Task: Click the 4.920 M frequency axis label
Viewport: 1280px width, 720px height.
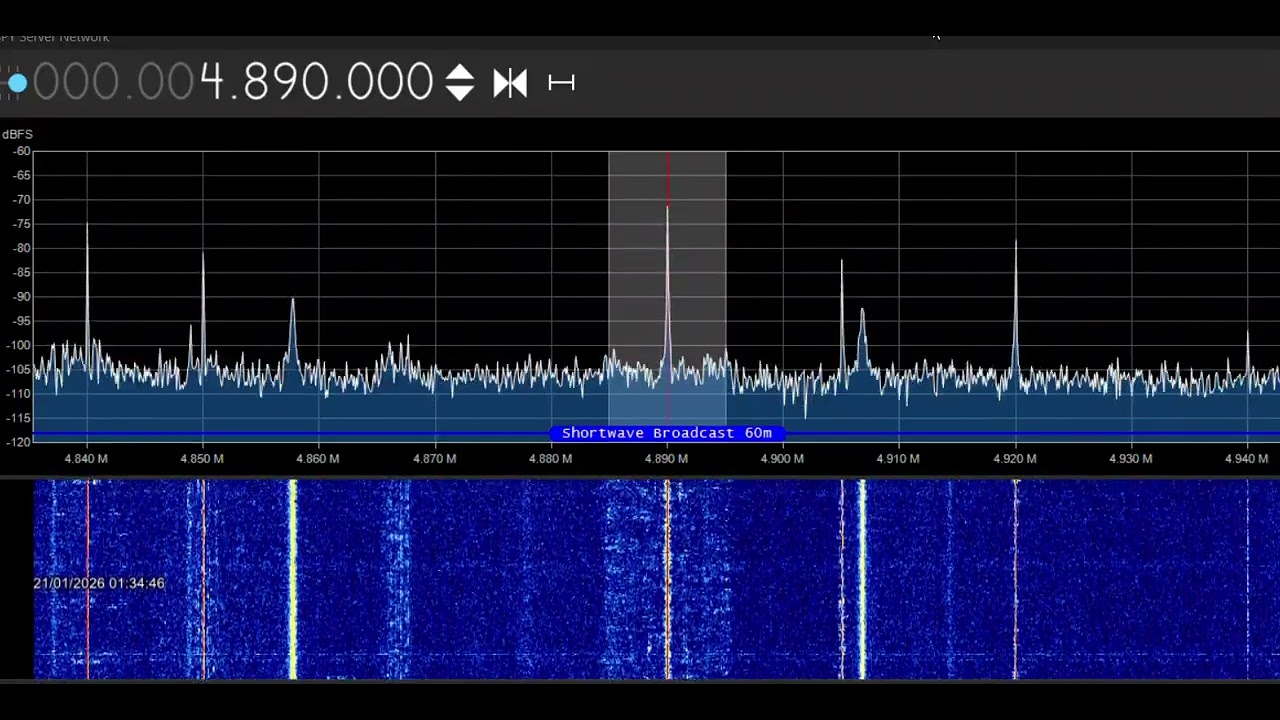Action: [x=1014, y=459]
